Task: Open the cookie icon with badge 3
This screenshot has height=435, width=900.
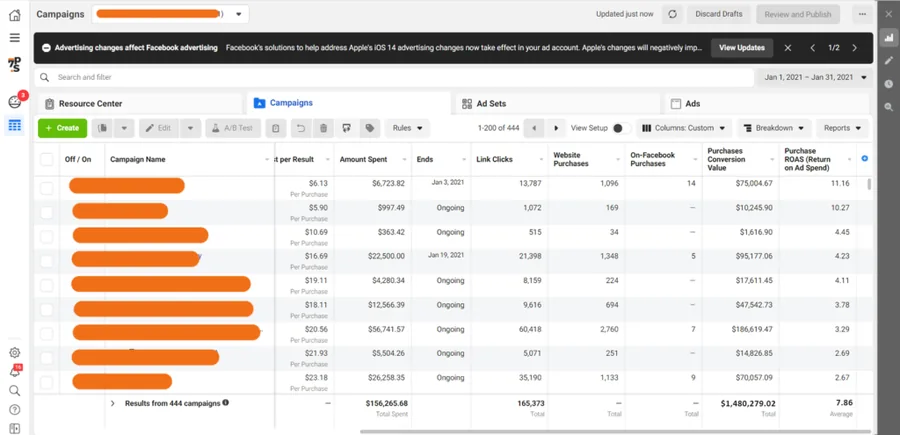Action: [x=14, y=102]
